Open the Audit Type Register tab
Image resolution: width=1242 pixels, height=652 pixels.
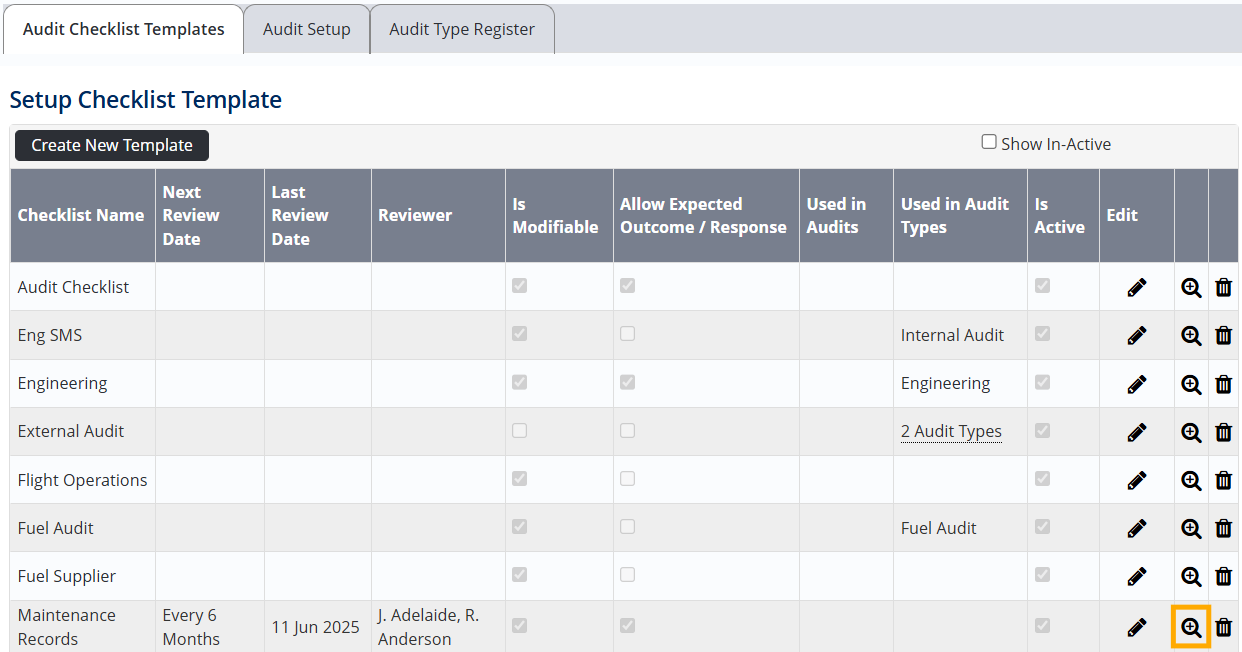click(x=462, y=29)
